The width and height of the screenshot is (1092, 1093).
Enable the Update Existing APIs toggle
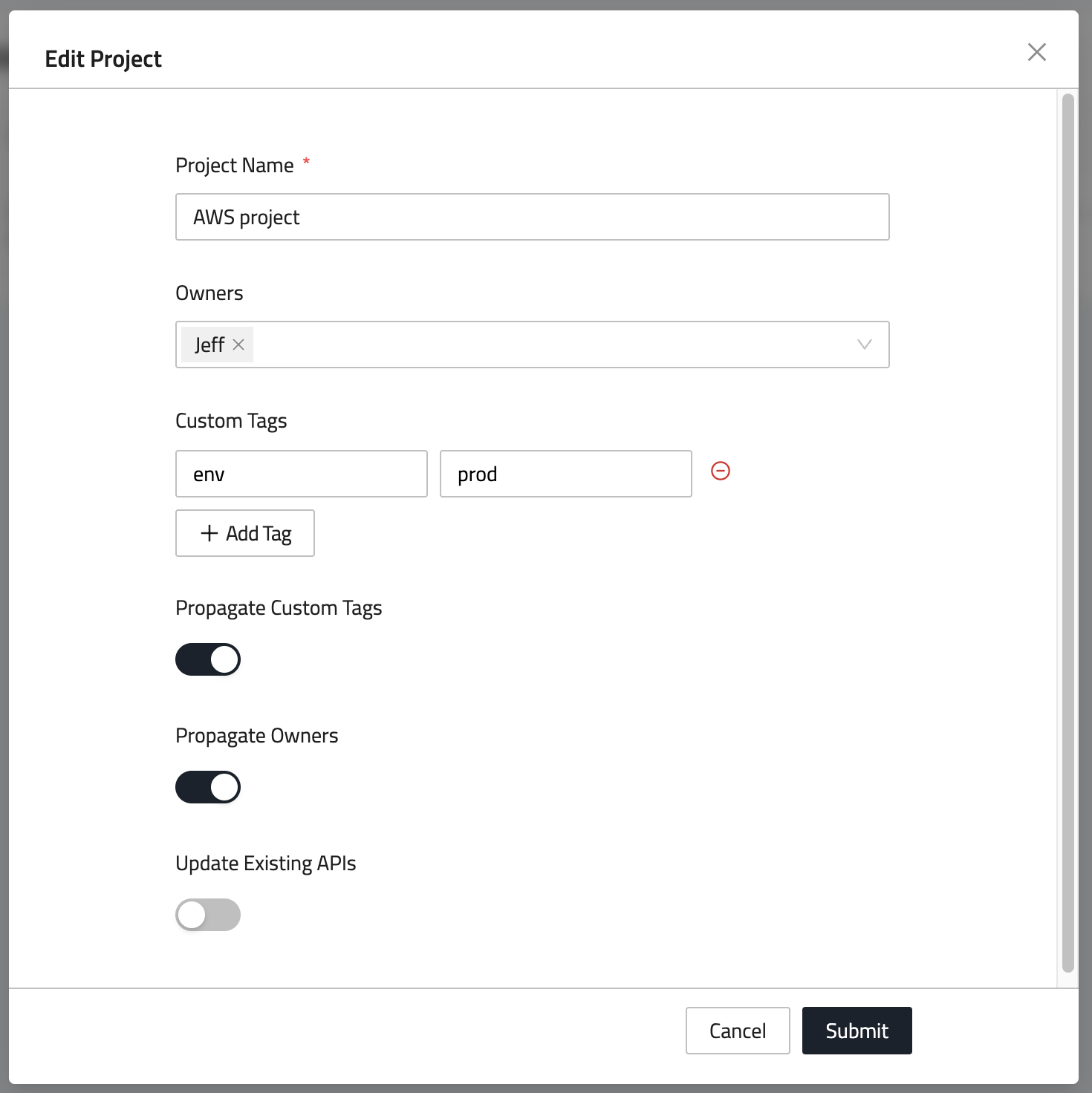208,915
